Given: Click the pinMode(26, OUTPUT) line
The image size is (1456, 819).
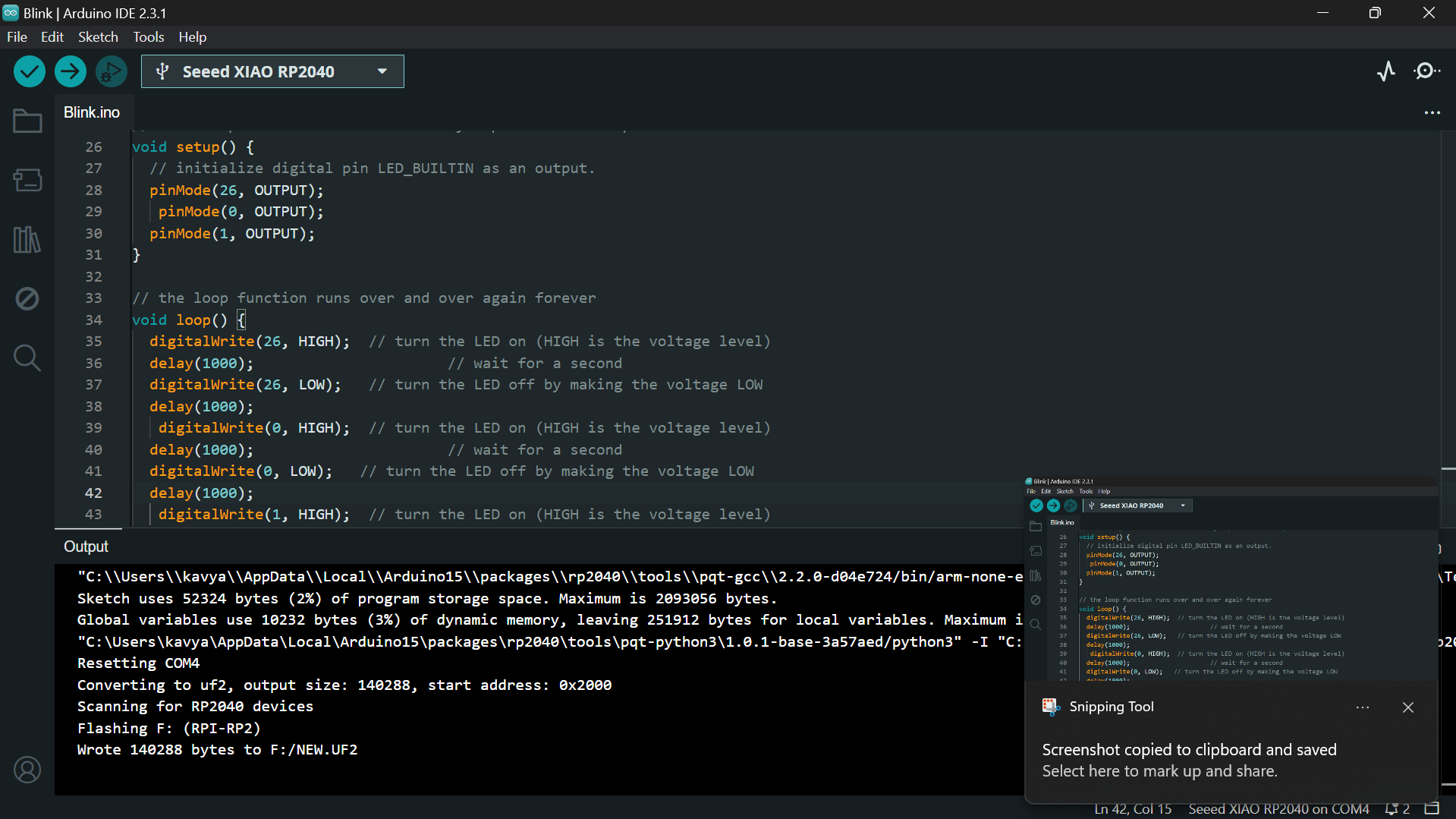Looking at the screenshot, I should tap(236, 190).
